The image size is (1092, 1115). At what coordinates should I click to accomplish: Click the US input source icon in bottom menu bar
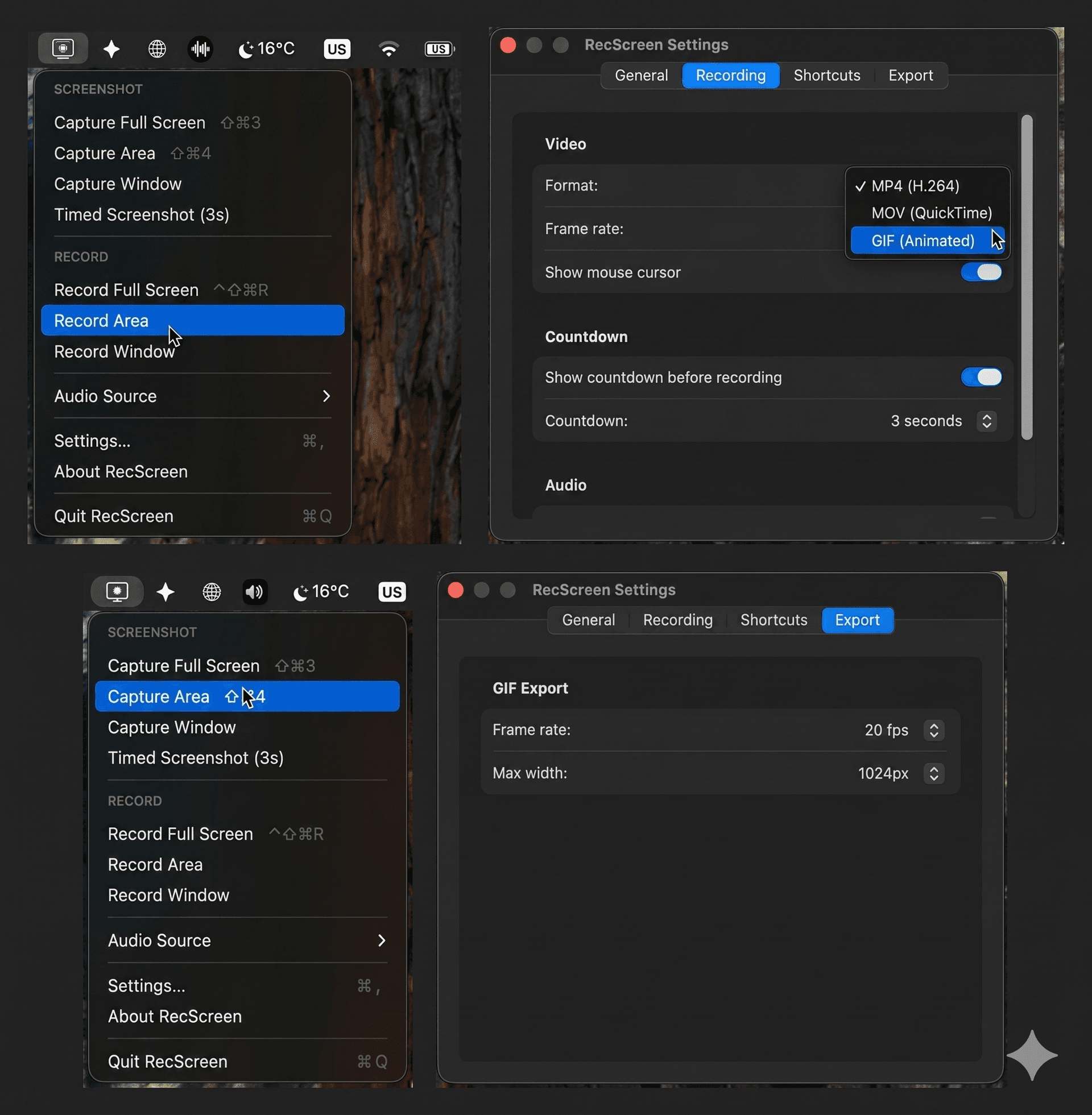click(392, 591)
